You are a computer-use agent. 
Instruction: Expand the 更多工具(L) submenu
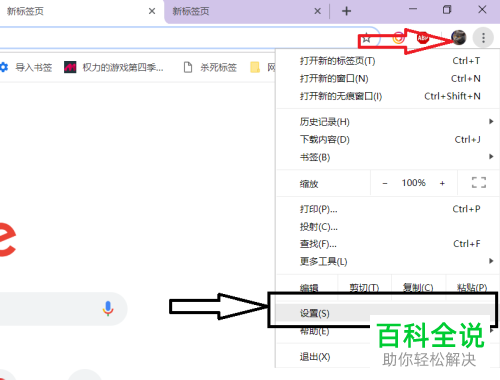tap(388, 261)
